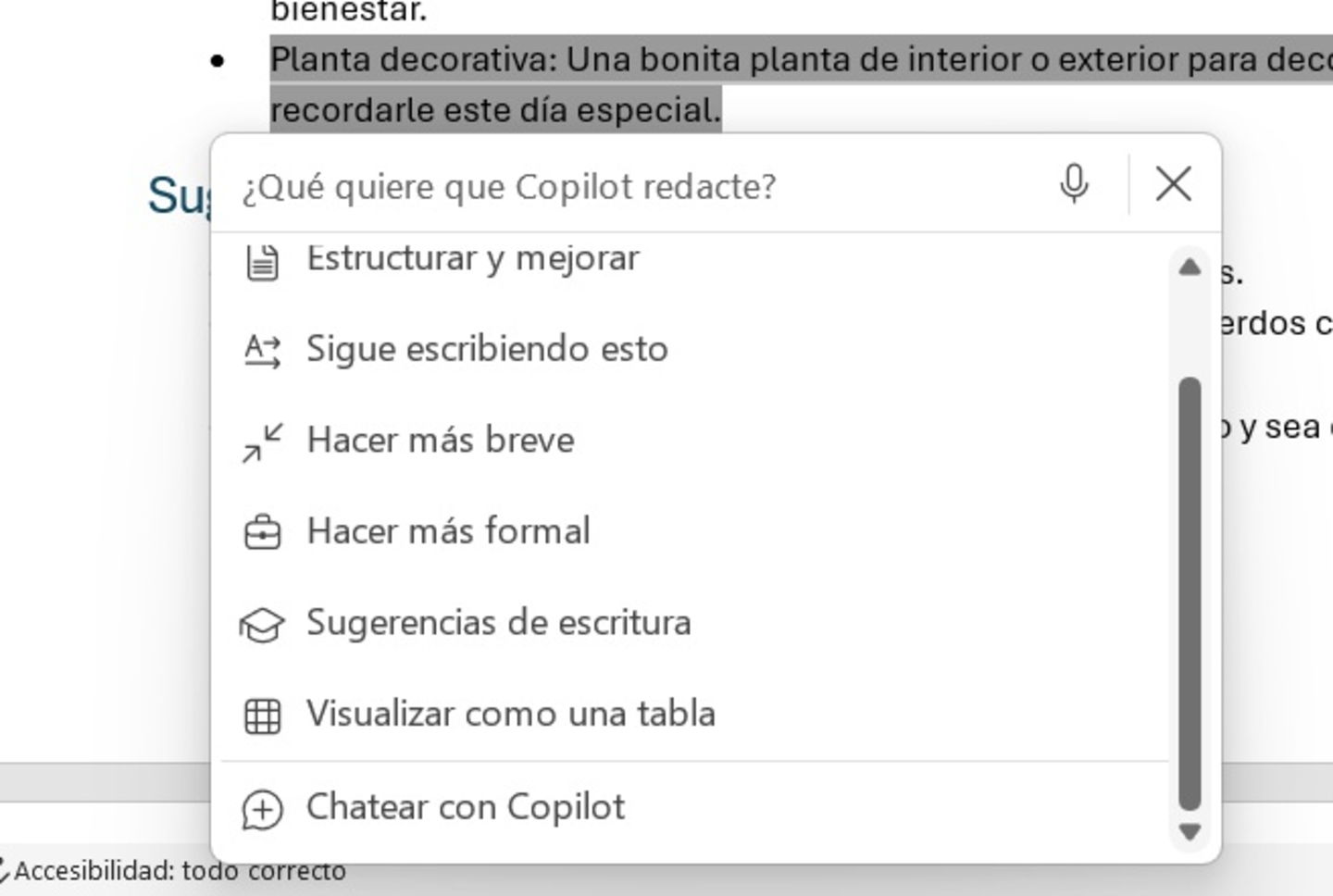The image size is (1333, 896).
Task: Select the Estructurar y mejorar document icon
Action: (263, 260)
